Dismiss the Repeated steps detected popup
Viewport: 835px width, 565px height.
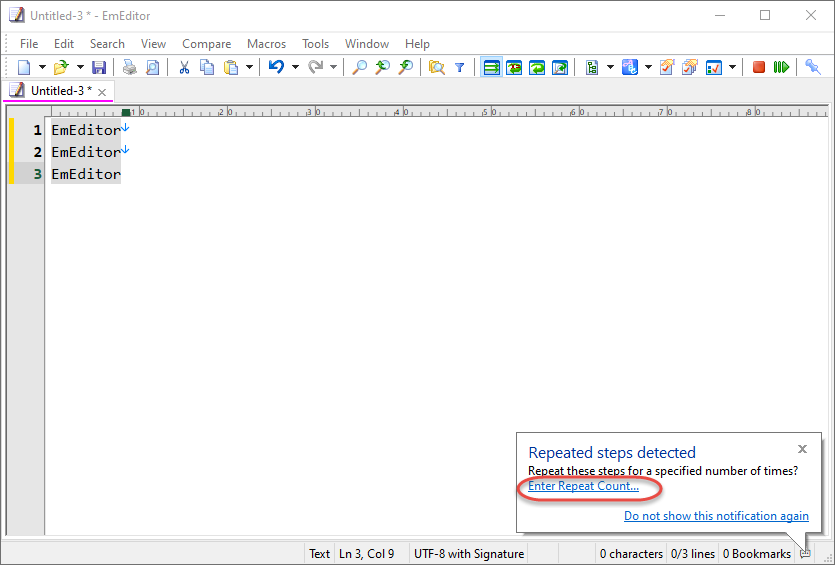coord(803,449)
